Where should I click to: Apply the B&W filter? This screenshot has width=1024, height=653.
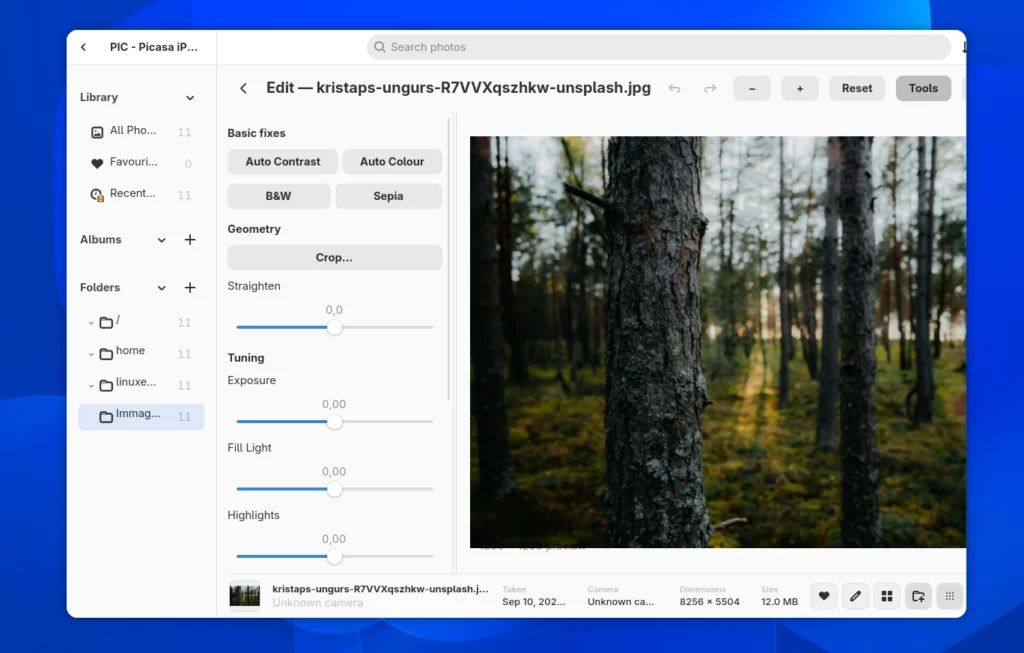tap(278, 196)
